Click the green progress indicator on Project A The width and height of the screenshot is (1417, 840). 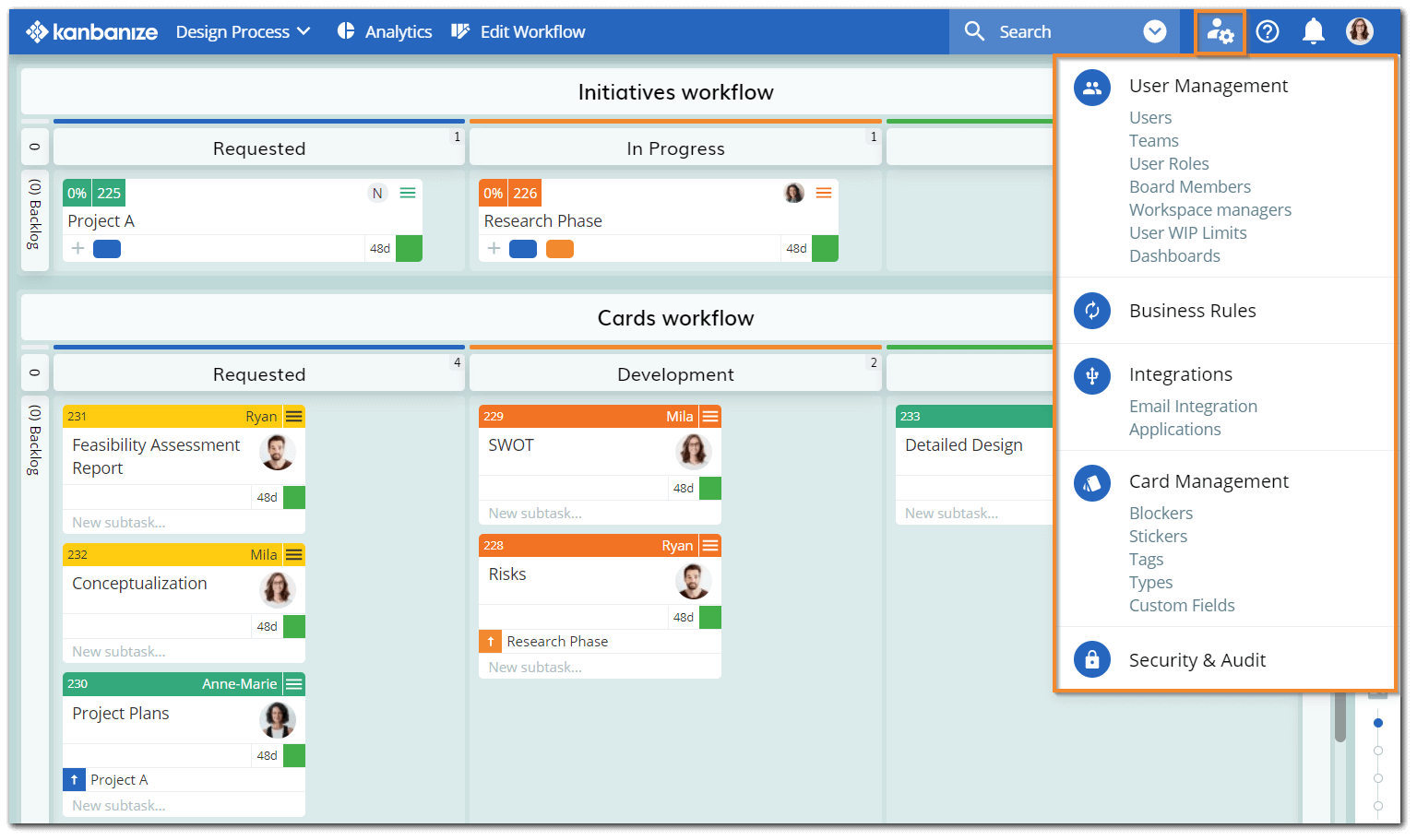coord(409,247)
